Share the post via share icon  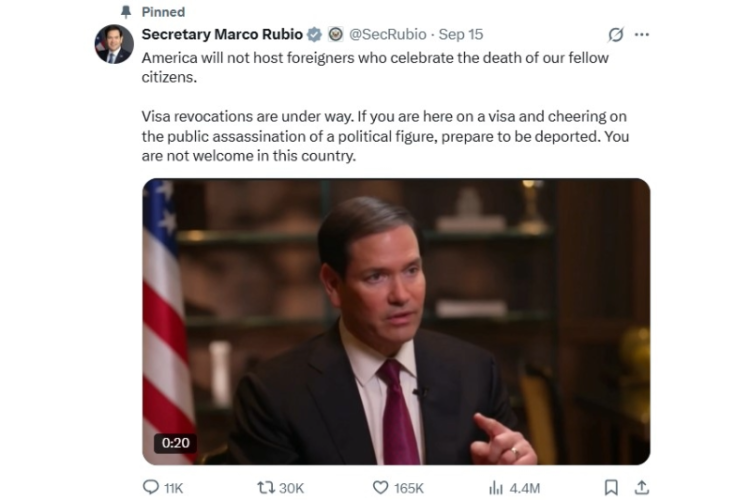(641, 487)
